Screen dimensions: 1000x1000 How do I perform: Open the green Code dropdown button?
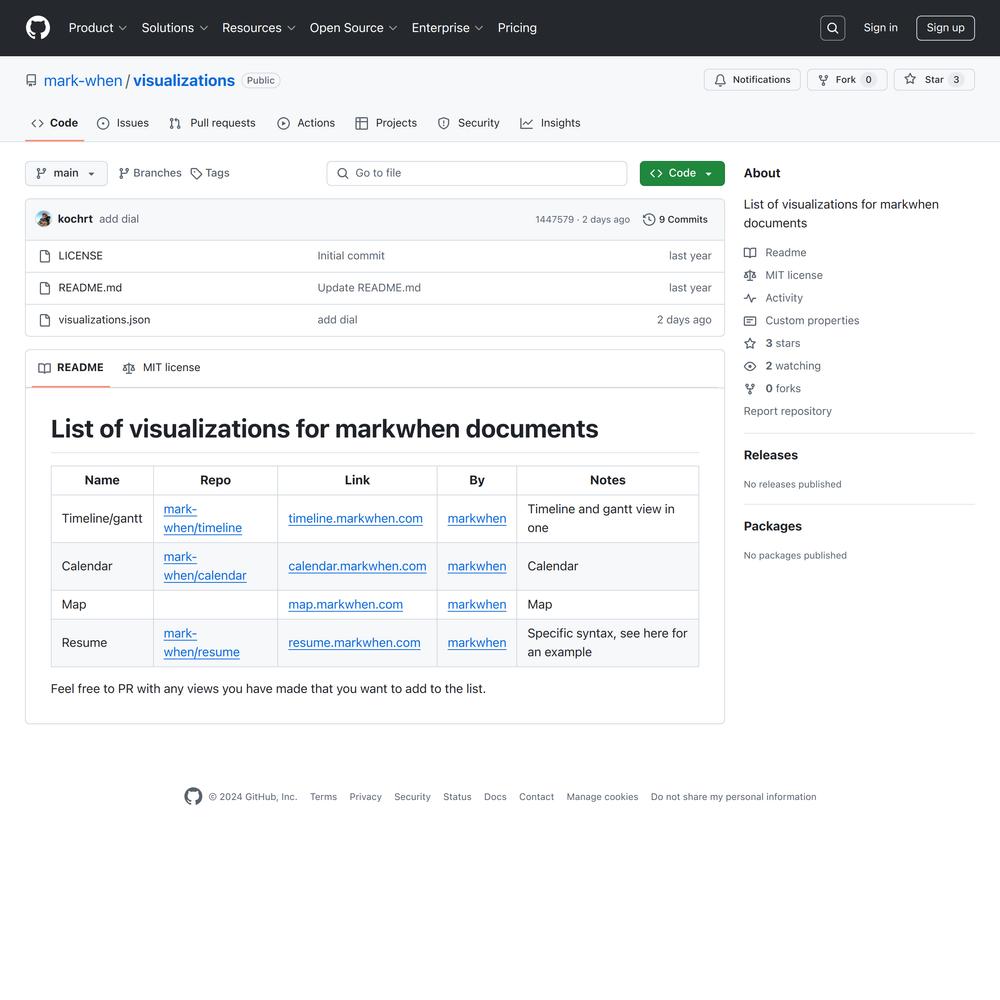pyautogui.click(x=682, y=173)
